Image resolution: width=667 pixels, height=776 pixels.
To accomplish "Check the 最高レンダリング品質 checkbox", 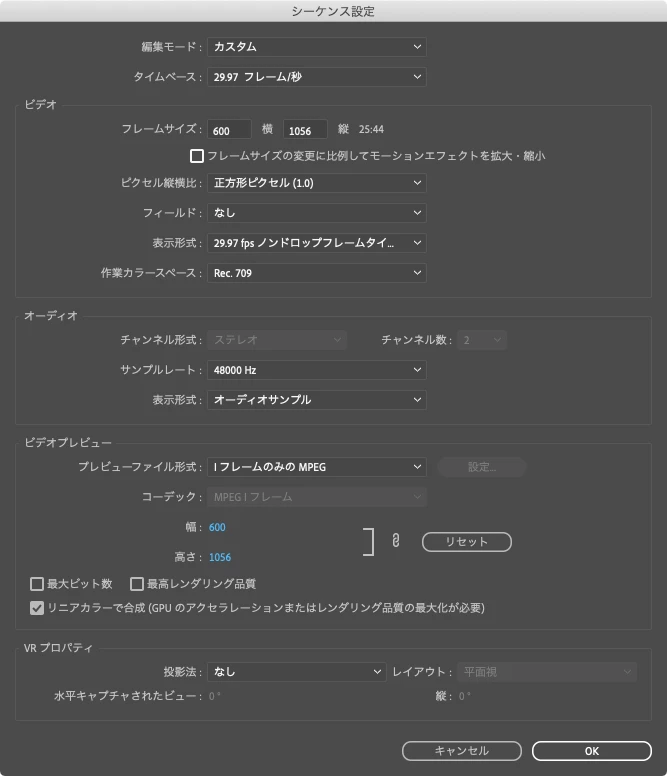I will pyautogui.click(x=137, y=584).
